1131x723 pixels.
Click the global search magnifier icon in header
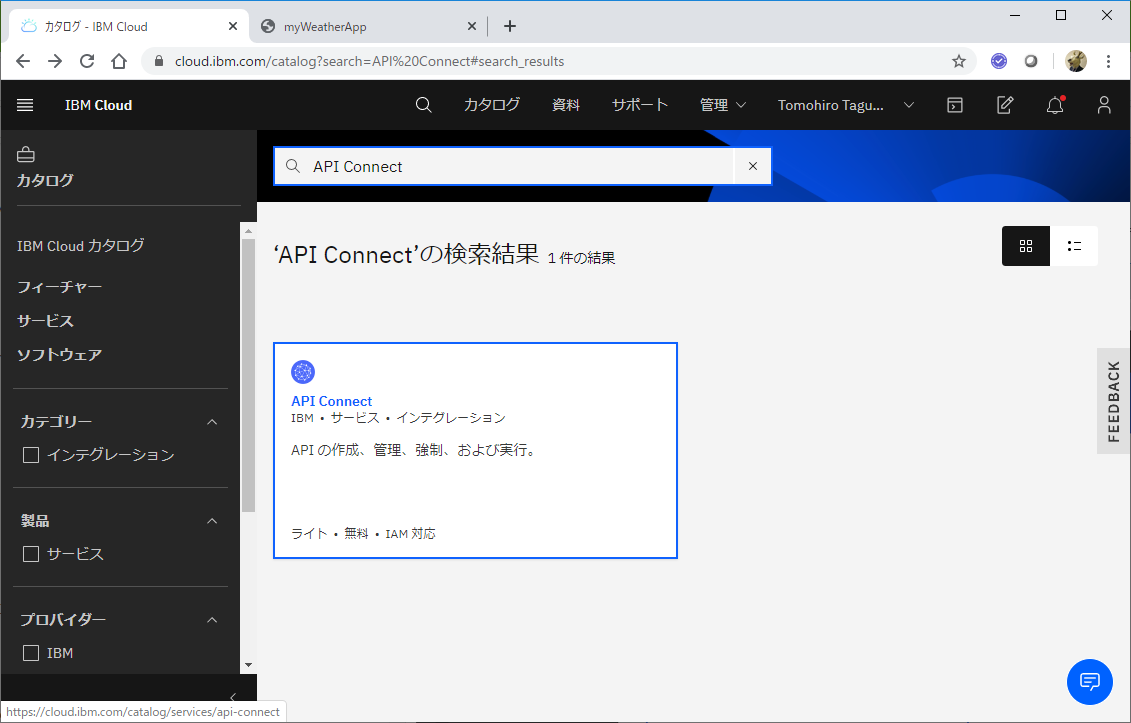pos(423,105)
